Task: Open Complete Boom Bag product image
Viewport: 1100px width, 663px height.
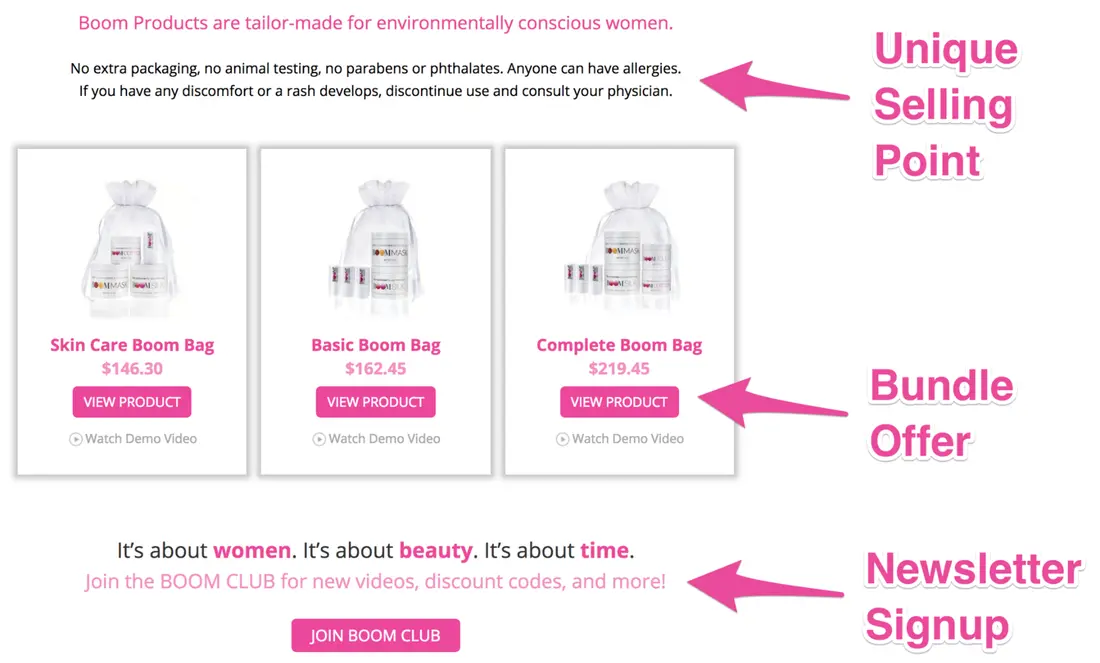Action: pyautogui.click(x=620, y=246)
